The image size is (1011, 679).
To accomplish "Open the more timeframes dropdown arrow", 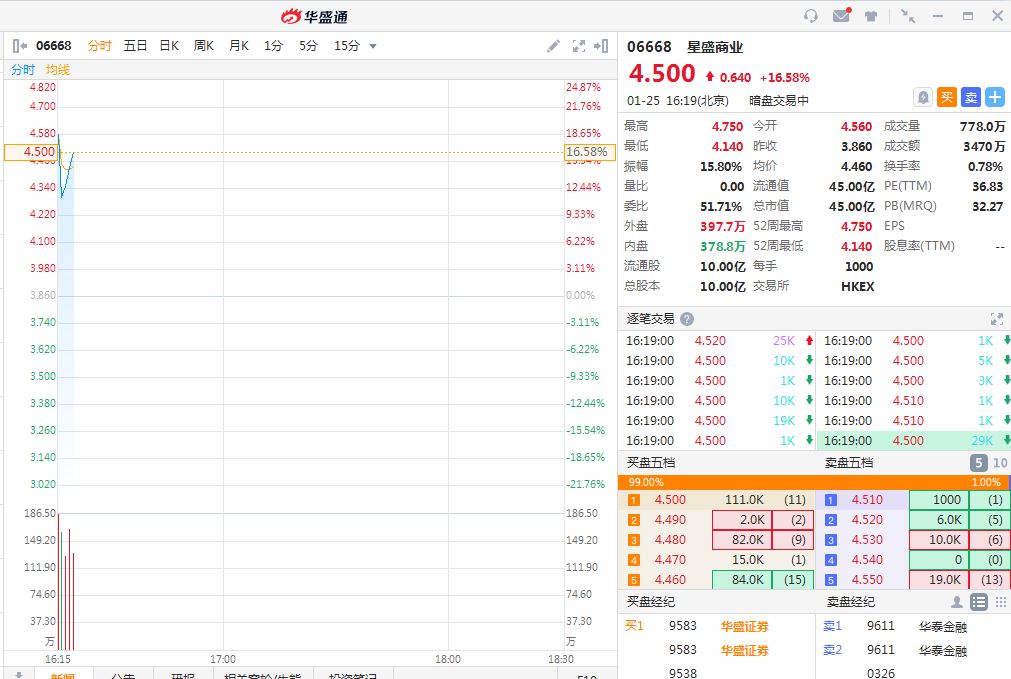I will (x=373, y=46).
